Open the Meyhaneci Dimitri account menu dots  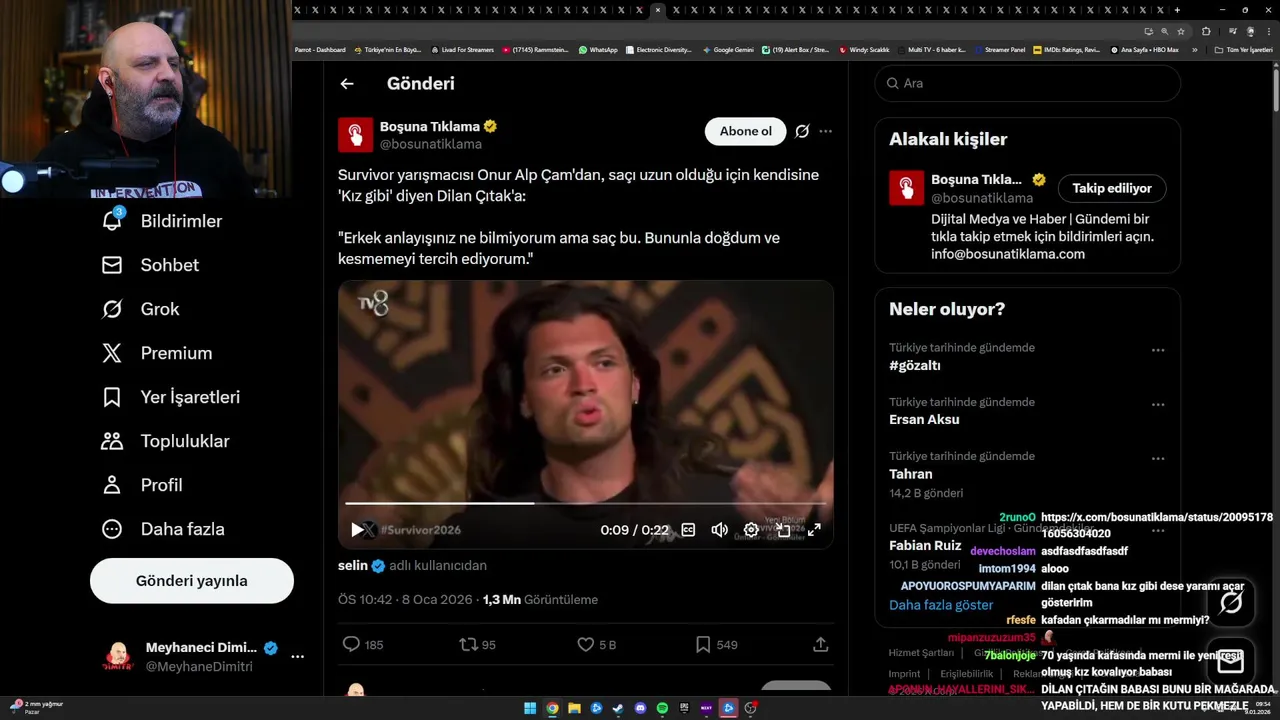coord(297,657)
